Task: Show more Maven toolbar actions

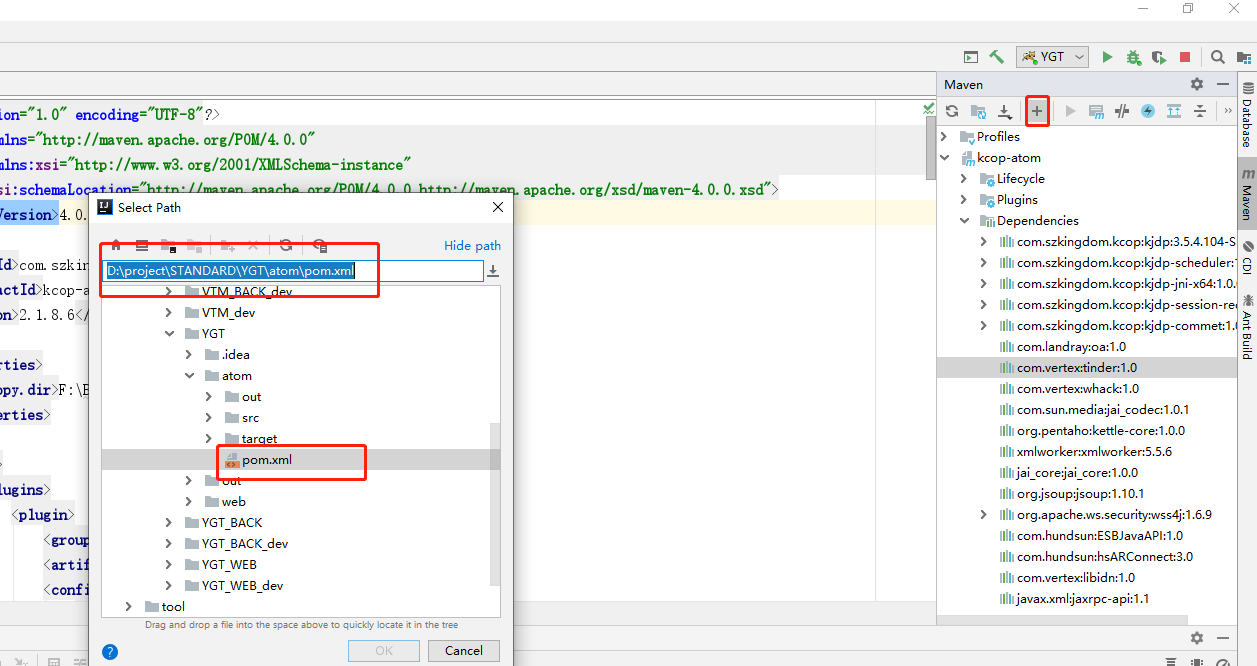Action: coord(1228,111)
